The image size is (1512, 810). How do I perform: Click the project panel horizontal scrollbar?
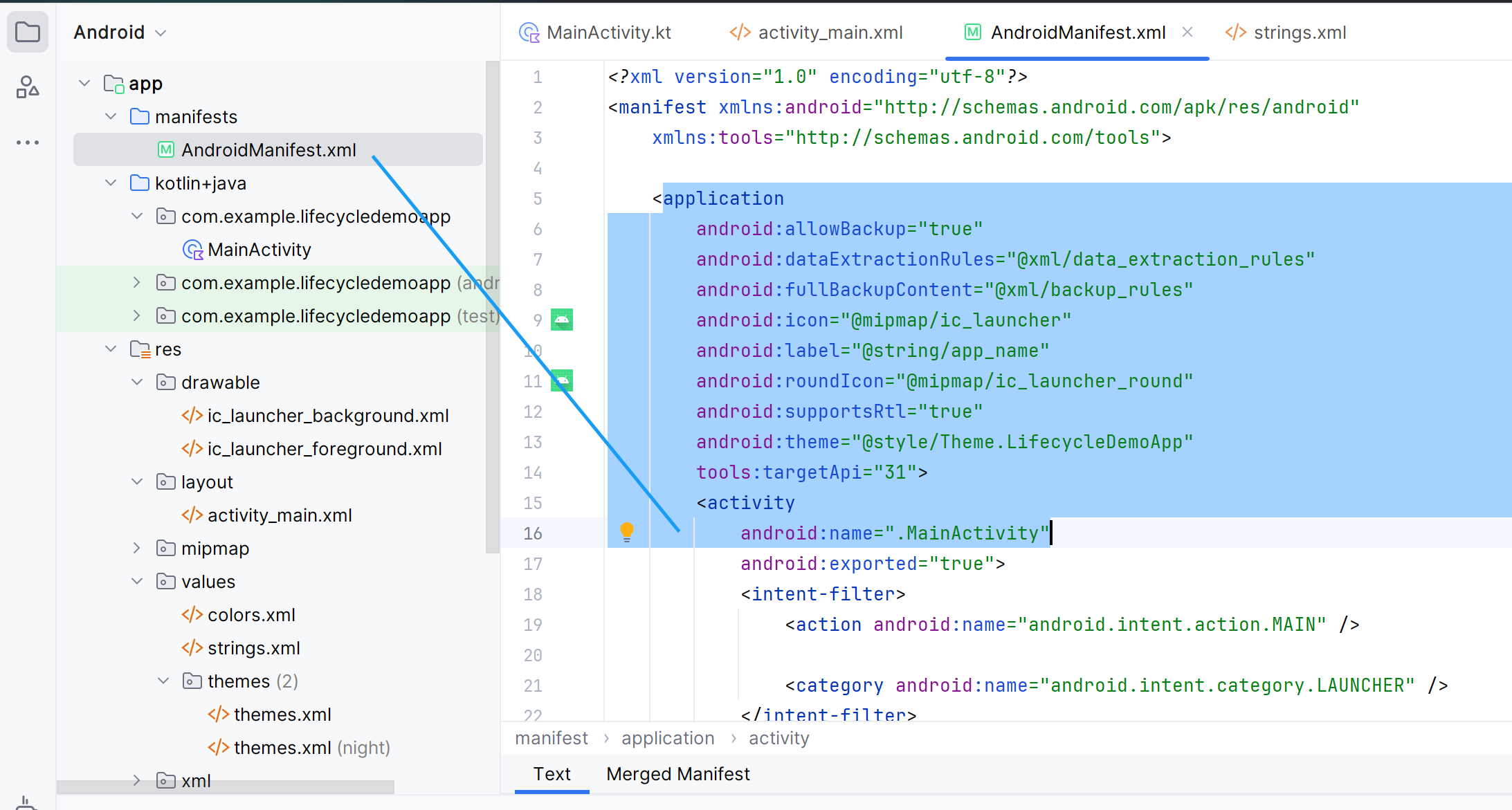click(x=226, y=787)
